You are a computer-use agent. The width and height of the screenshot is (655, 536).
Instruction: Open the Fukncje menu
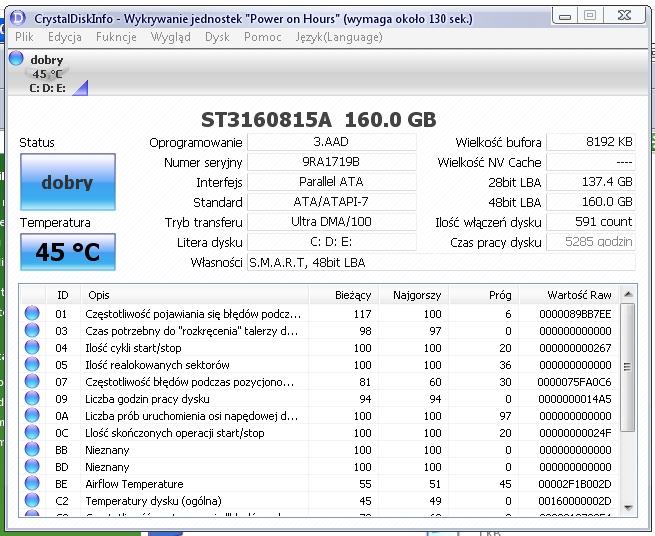point(116,37)
